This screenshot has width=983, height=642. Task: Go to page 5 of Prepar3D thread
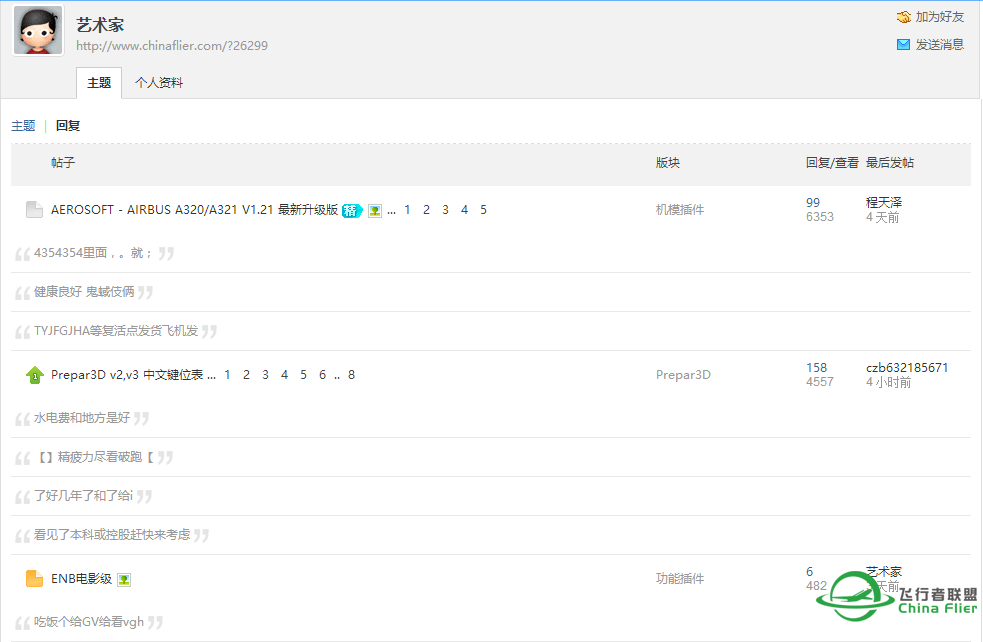coord(303,375)
